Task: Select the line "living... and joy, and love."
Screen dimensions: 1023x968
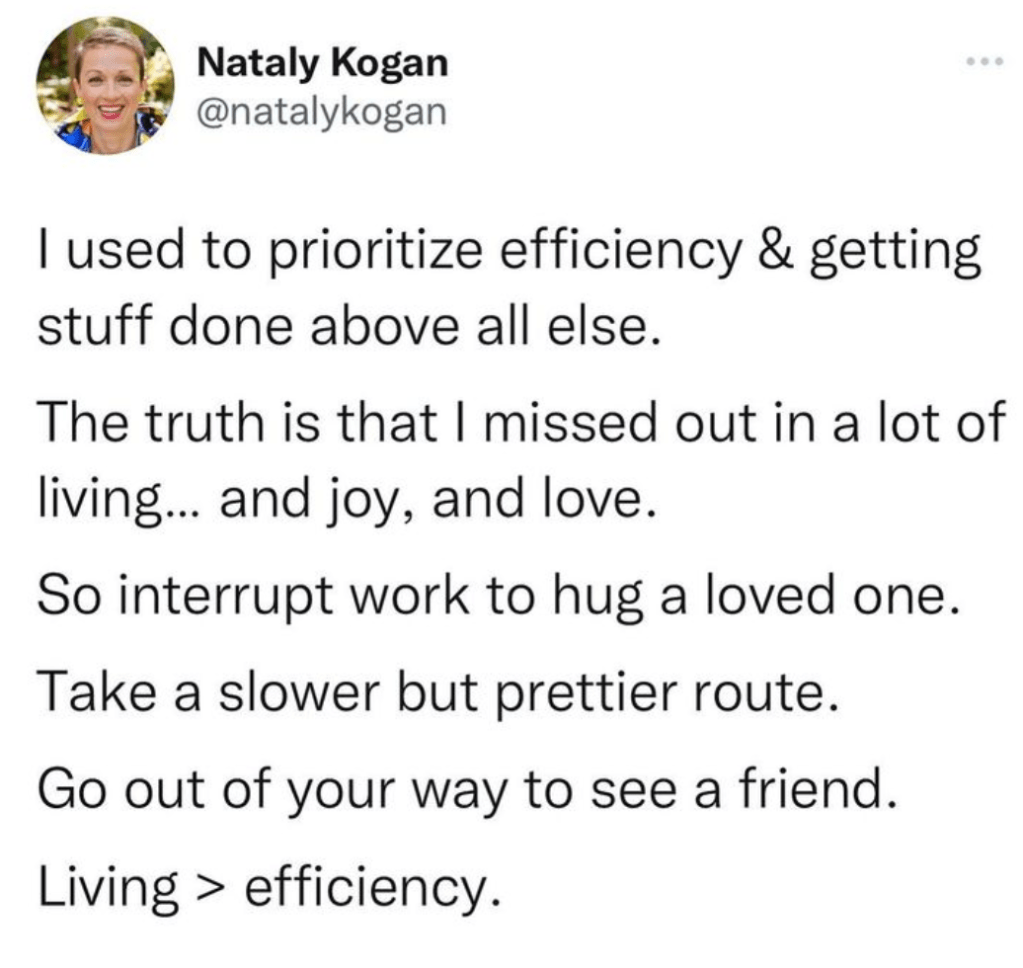Action: 346,496
